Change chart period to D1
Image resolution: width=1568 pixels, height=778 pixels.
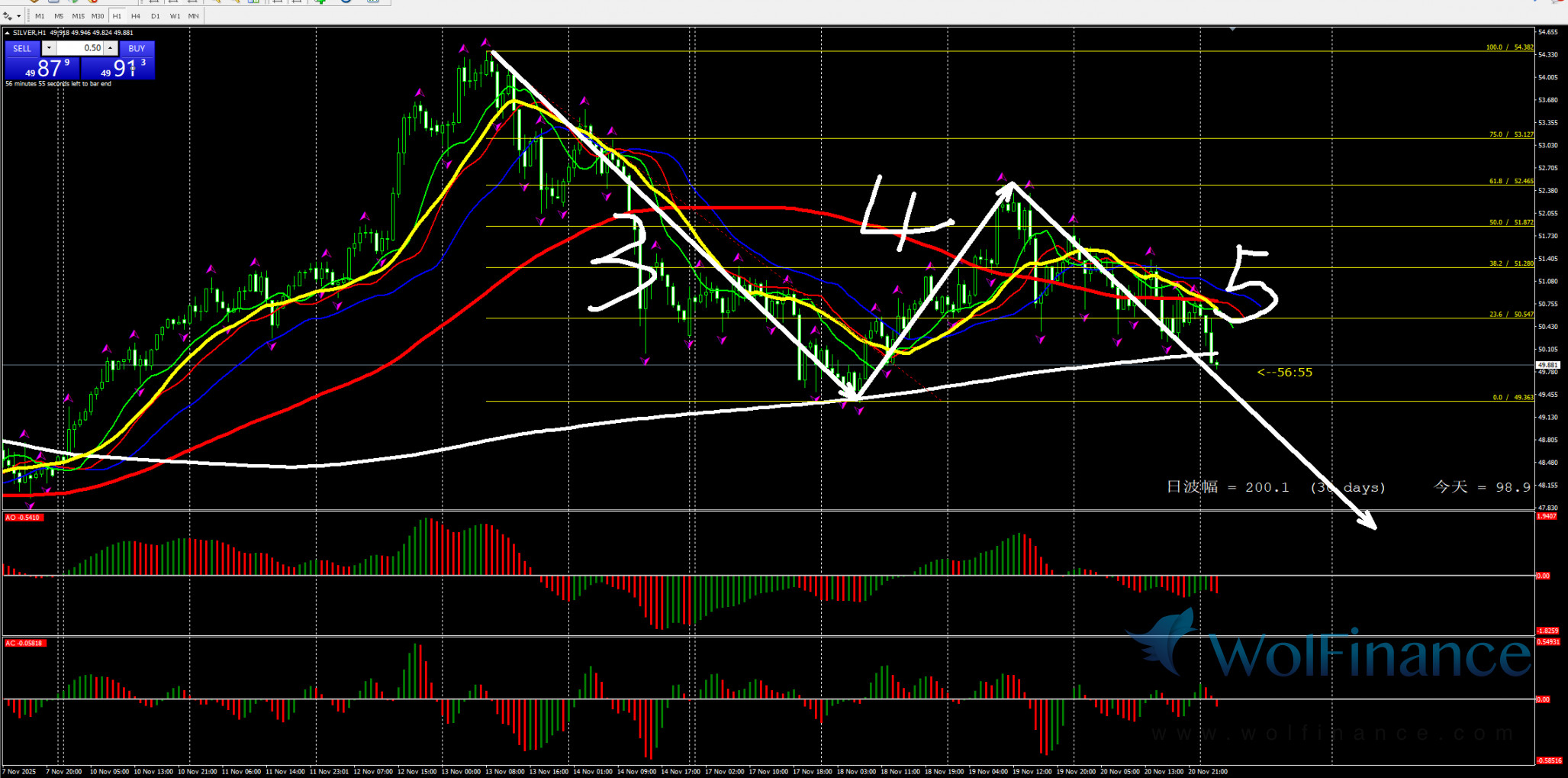(x=156, y=16)
